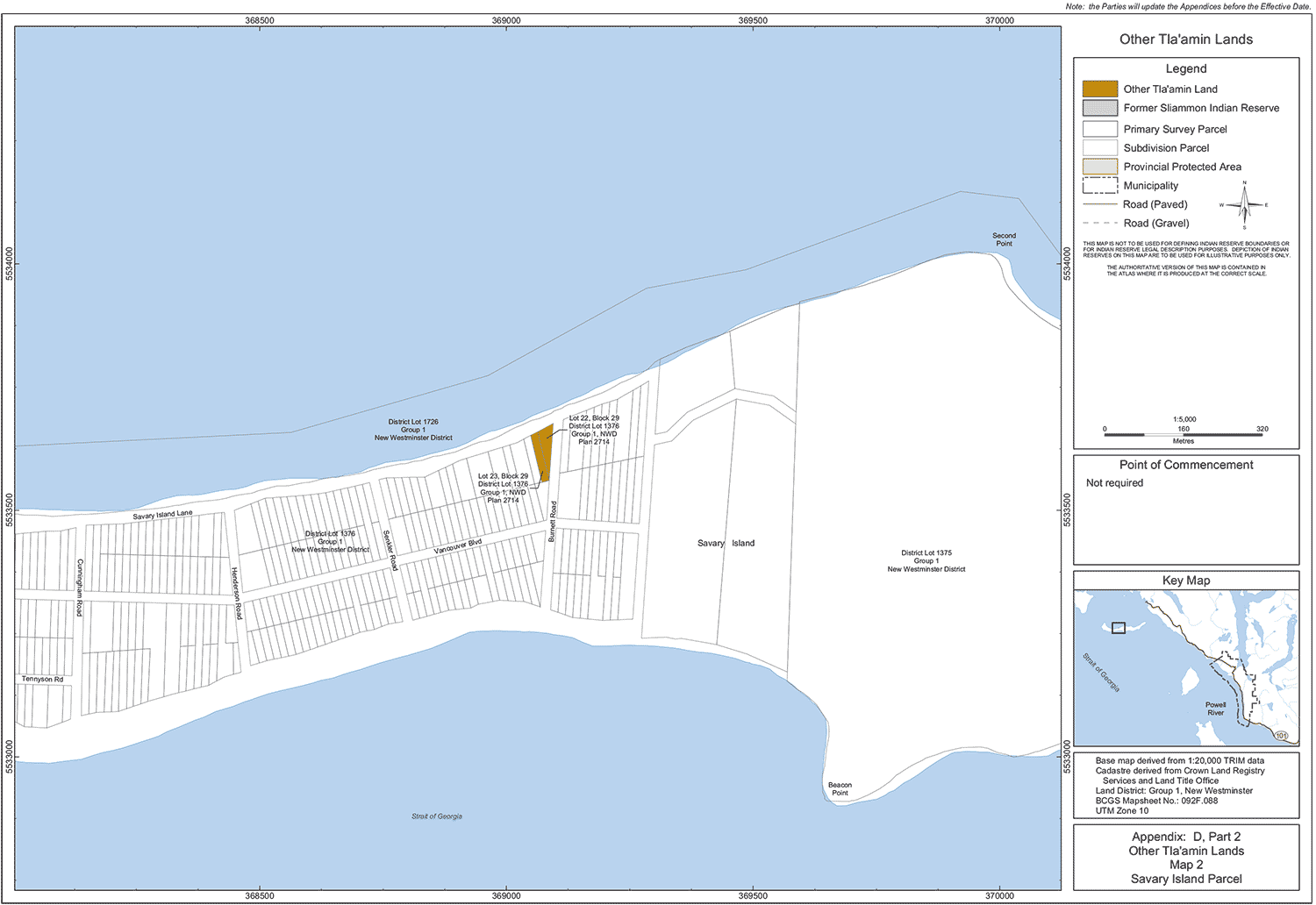Click the 'Second Point' map label

[1005, 239]
